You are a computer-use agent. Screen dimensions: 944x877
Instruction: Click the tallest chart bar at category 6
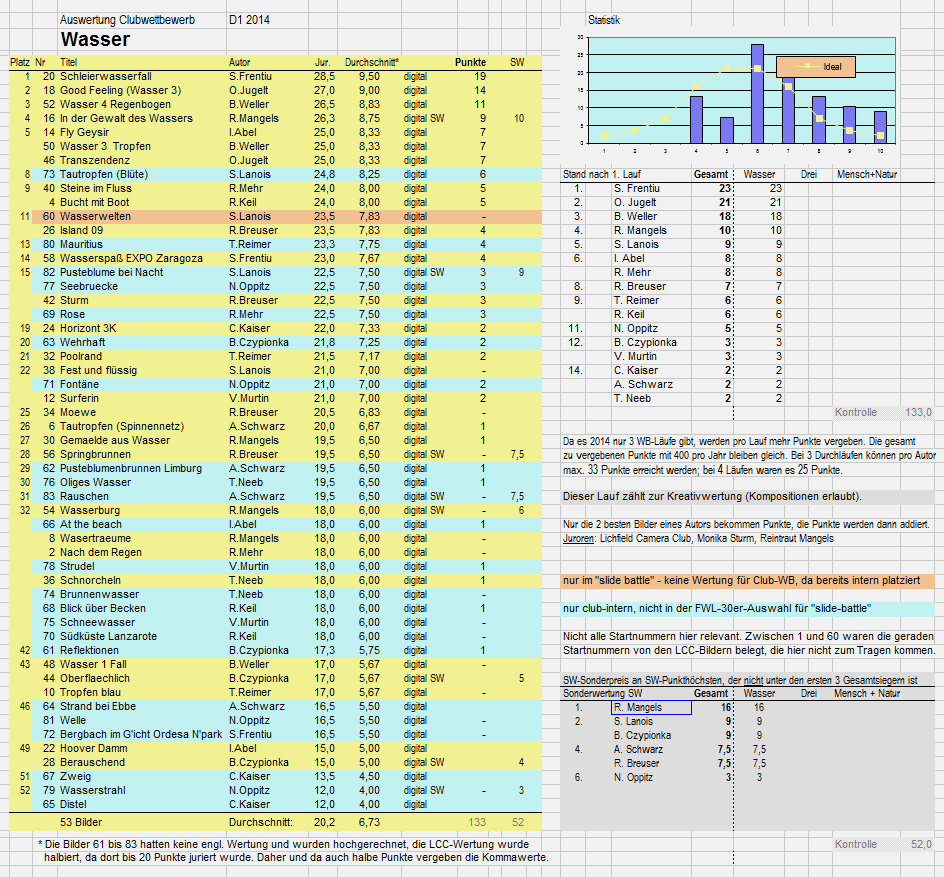757,93
